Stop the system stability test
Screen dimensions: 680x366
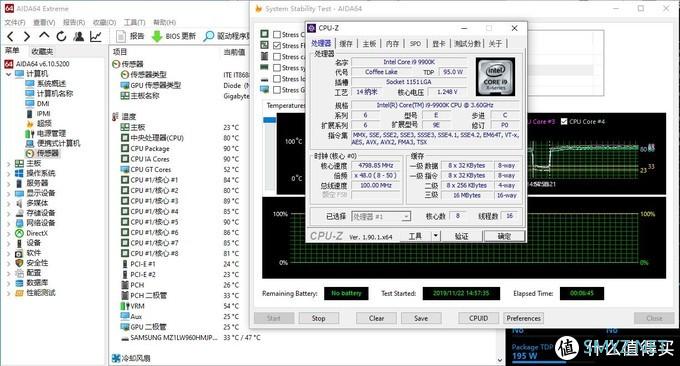pyautogui.click(x=318, y=318)
